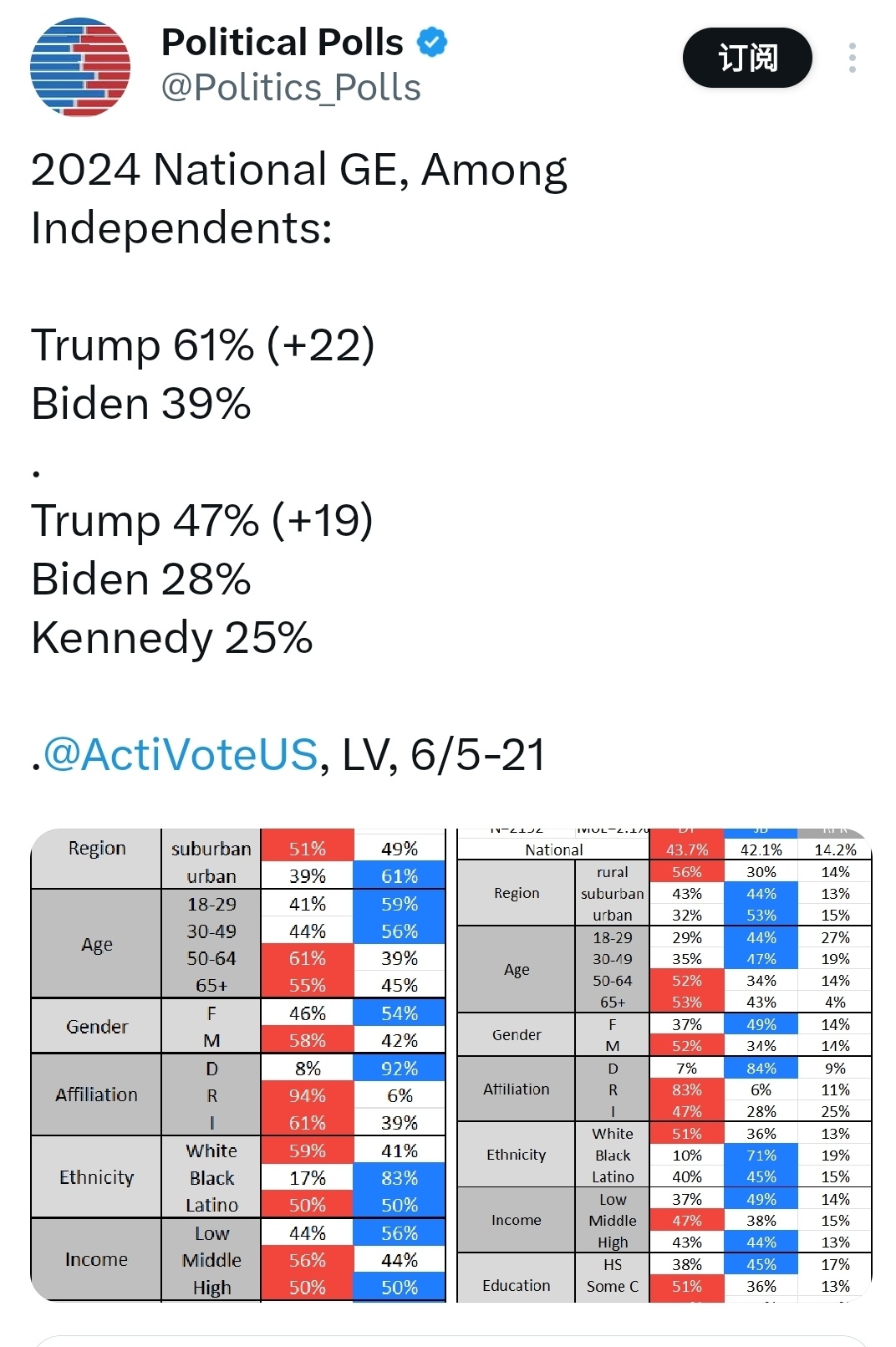
Task: Click the "Biden 39%" line
Action: (x=141, y=404)
